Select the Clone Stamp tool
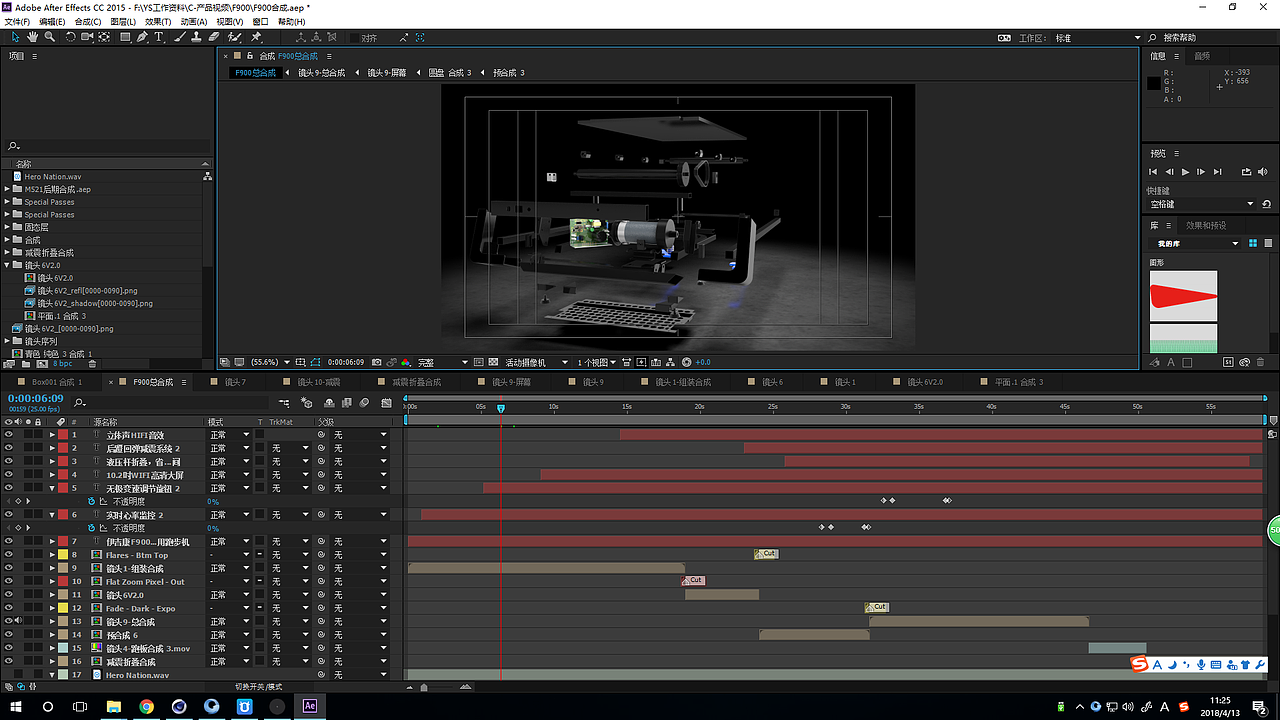This screenshot has width=1280, height=720. 197,37
